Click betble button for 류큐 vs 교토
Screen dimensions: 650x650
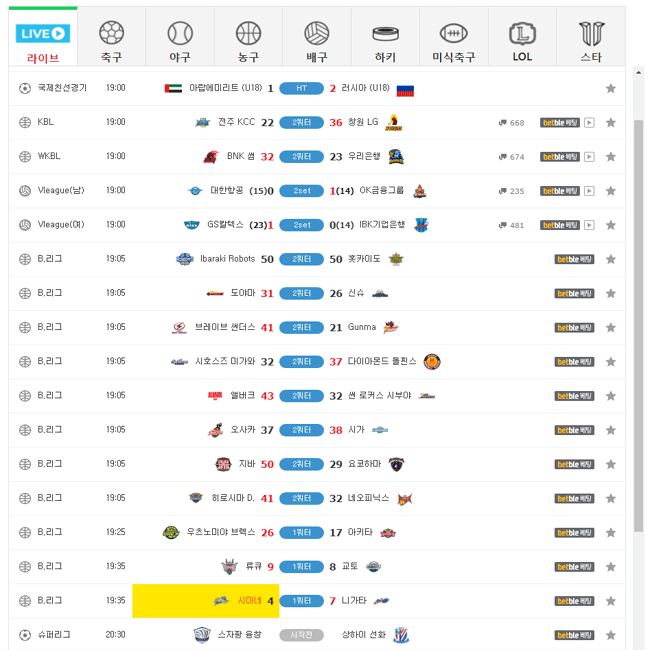coord(574,567)
